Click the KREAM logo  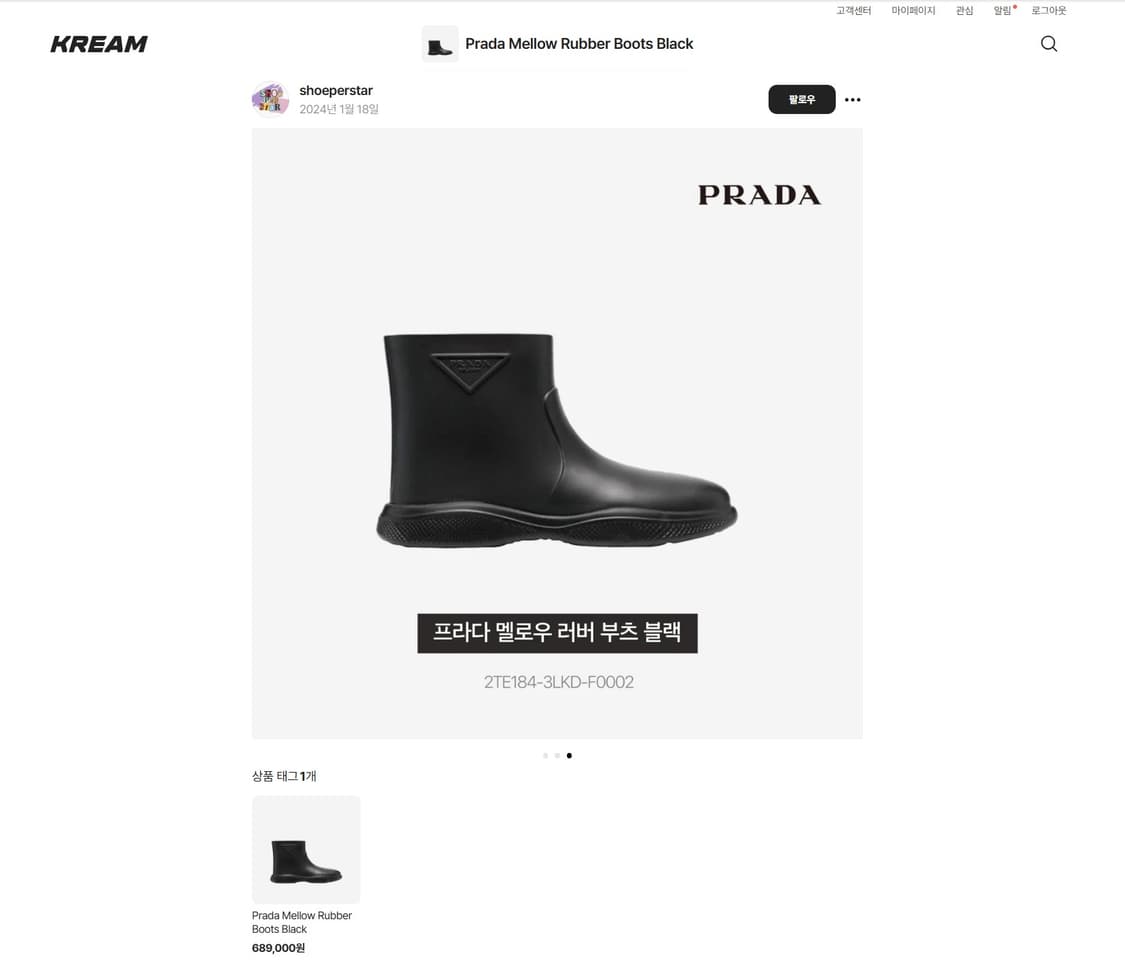tap(99, 44)
